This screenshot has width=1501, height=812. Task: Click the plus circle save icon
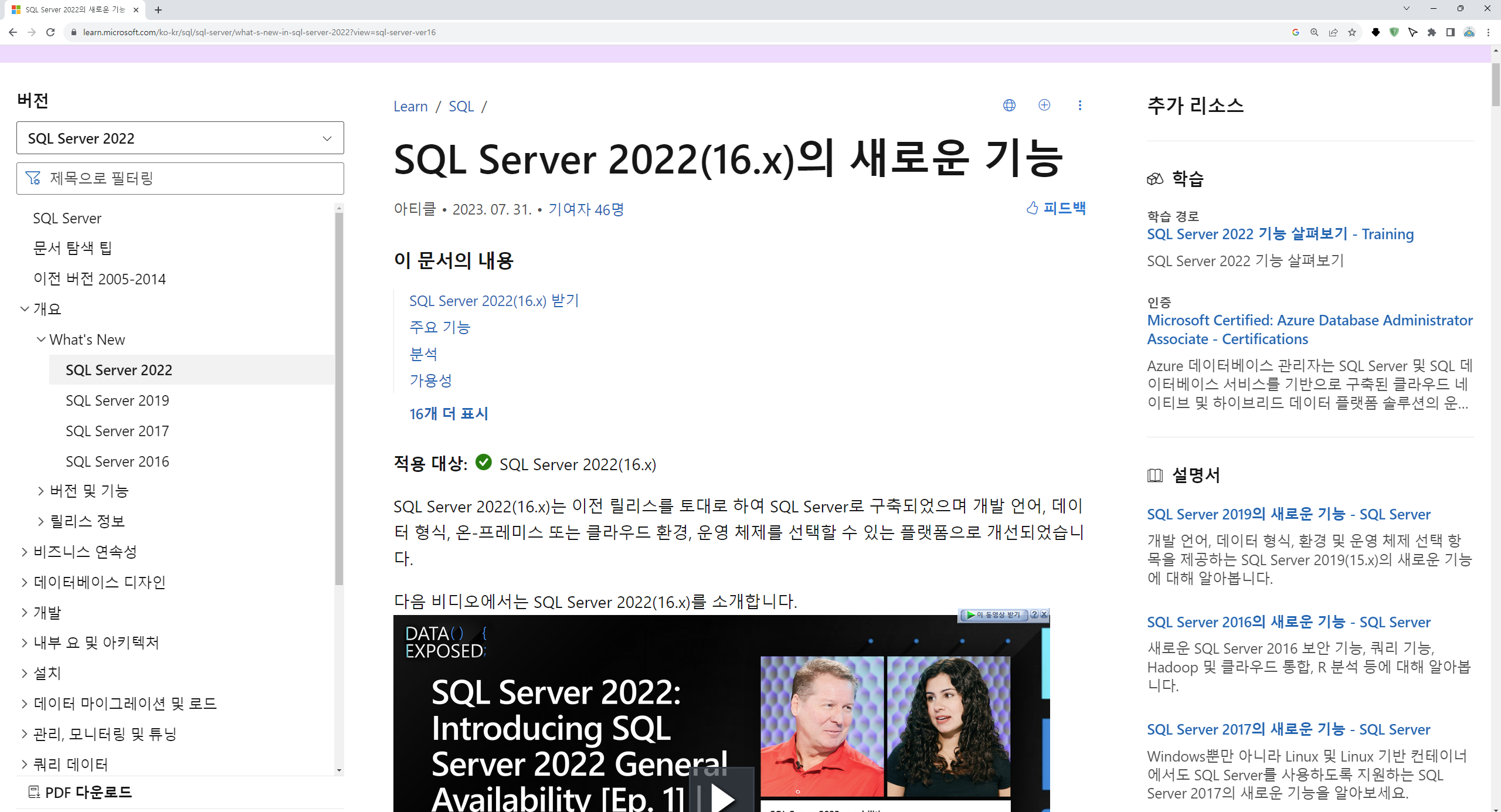[1044, 105]
